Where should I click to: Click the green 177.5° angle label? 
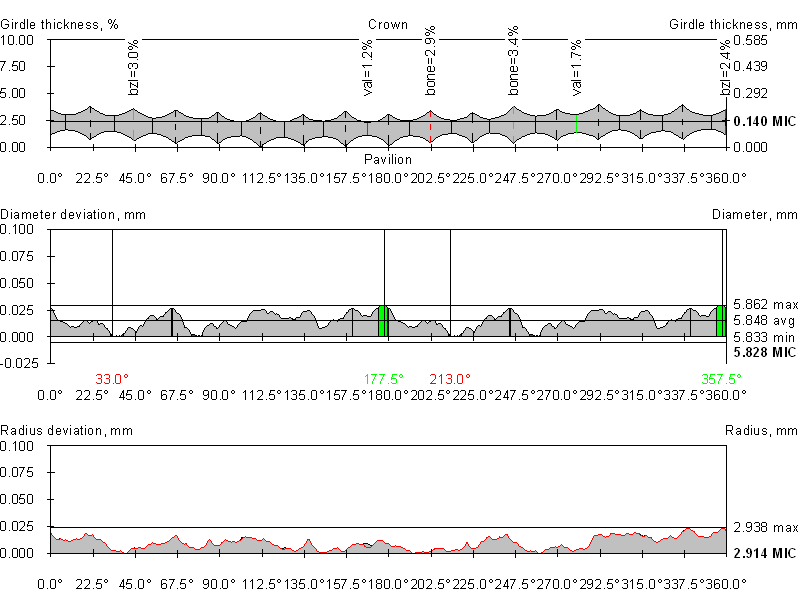tap(385, 379)
